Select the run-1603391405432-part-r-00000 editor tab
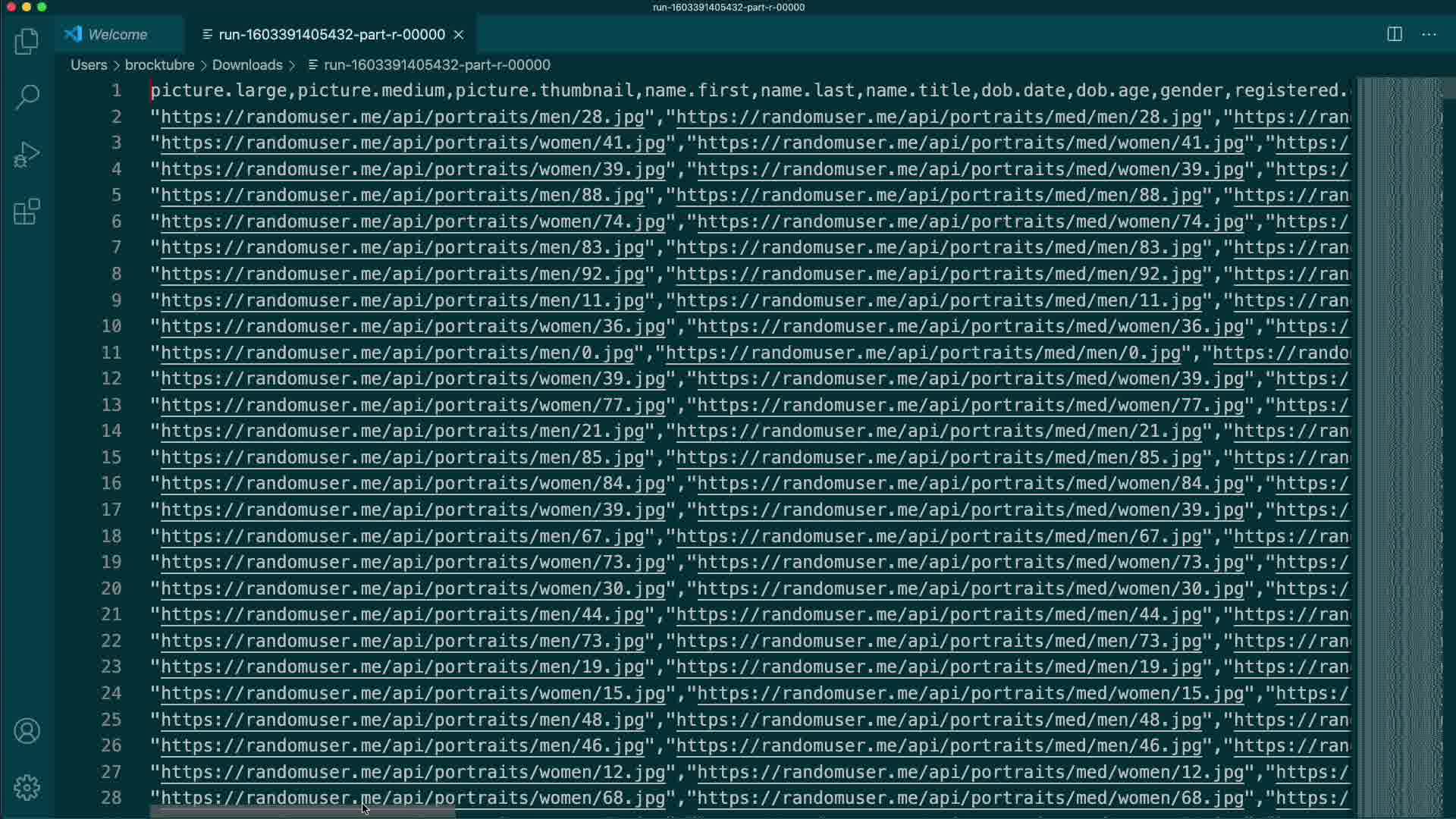 331,35
